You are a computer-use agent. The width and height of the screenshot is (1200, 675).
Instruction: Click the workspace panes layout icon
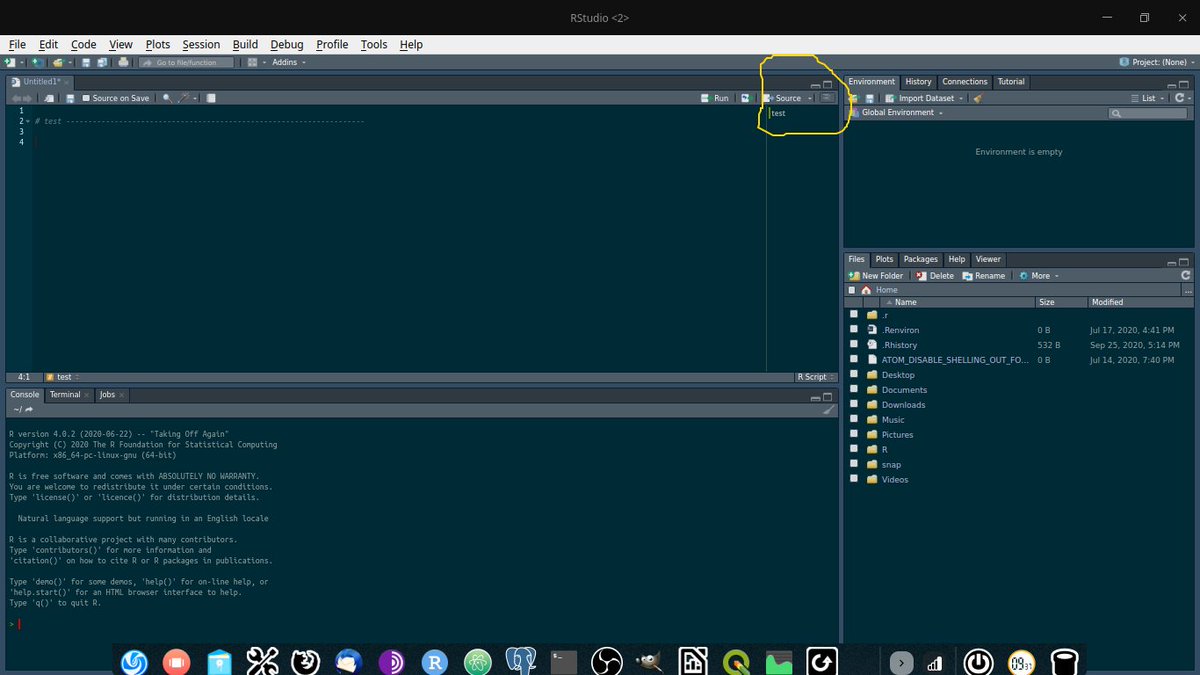(252, 62)
